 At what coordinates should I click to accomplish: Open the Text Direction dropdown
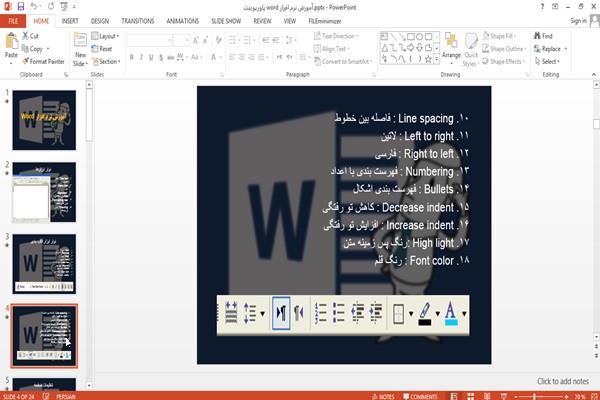click(x=336, y=36)
